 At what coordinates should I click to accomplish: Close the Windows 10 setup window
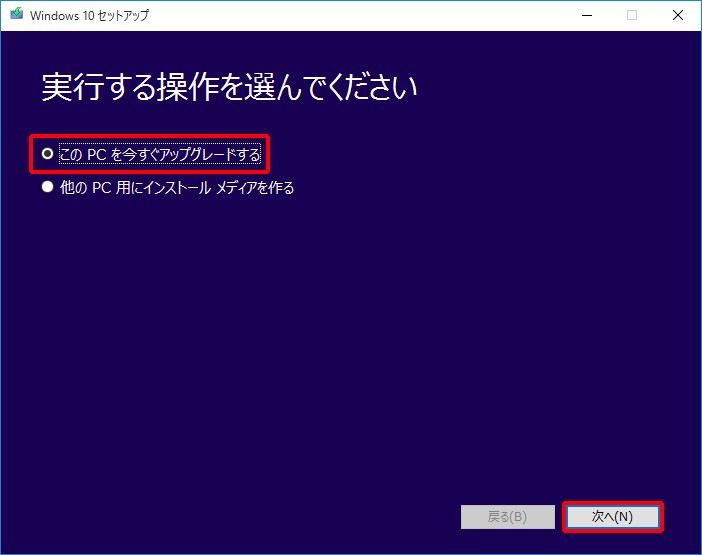pos(678,15)
